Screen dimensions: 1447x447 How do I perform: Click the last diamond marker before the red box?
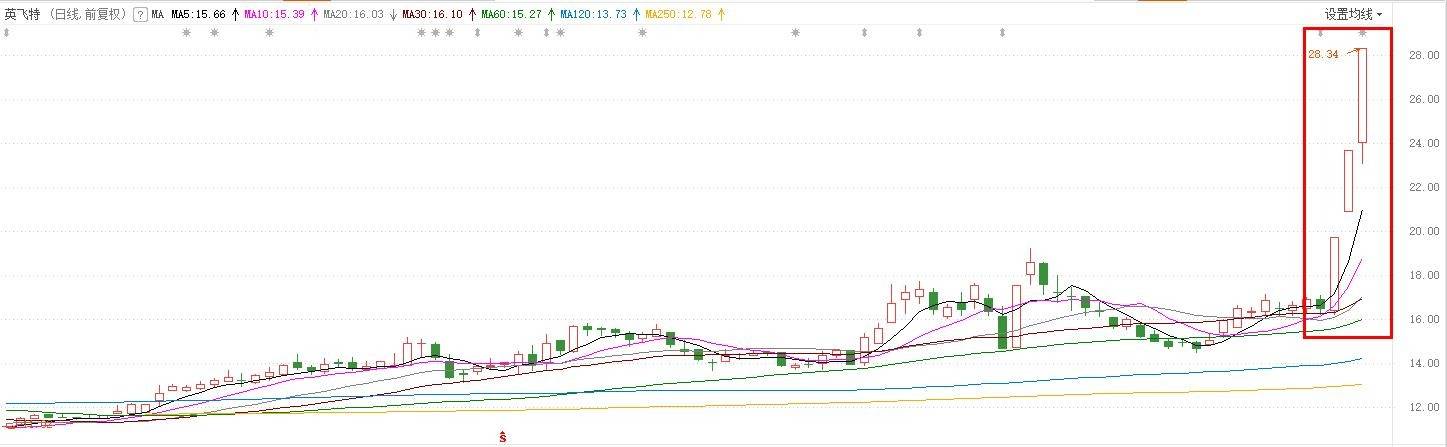pyautogui.click(x=1002, y=33)
